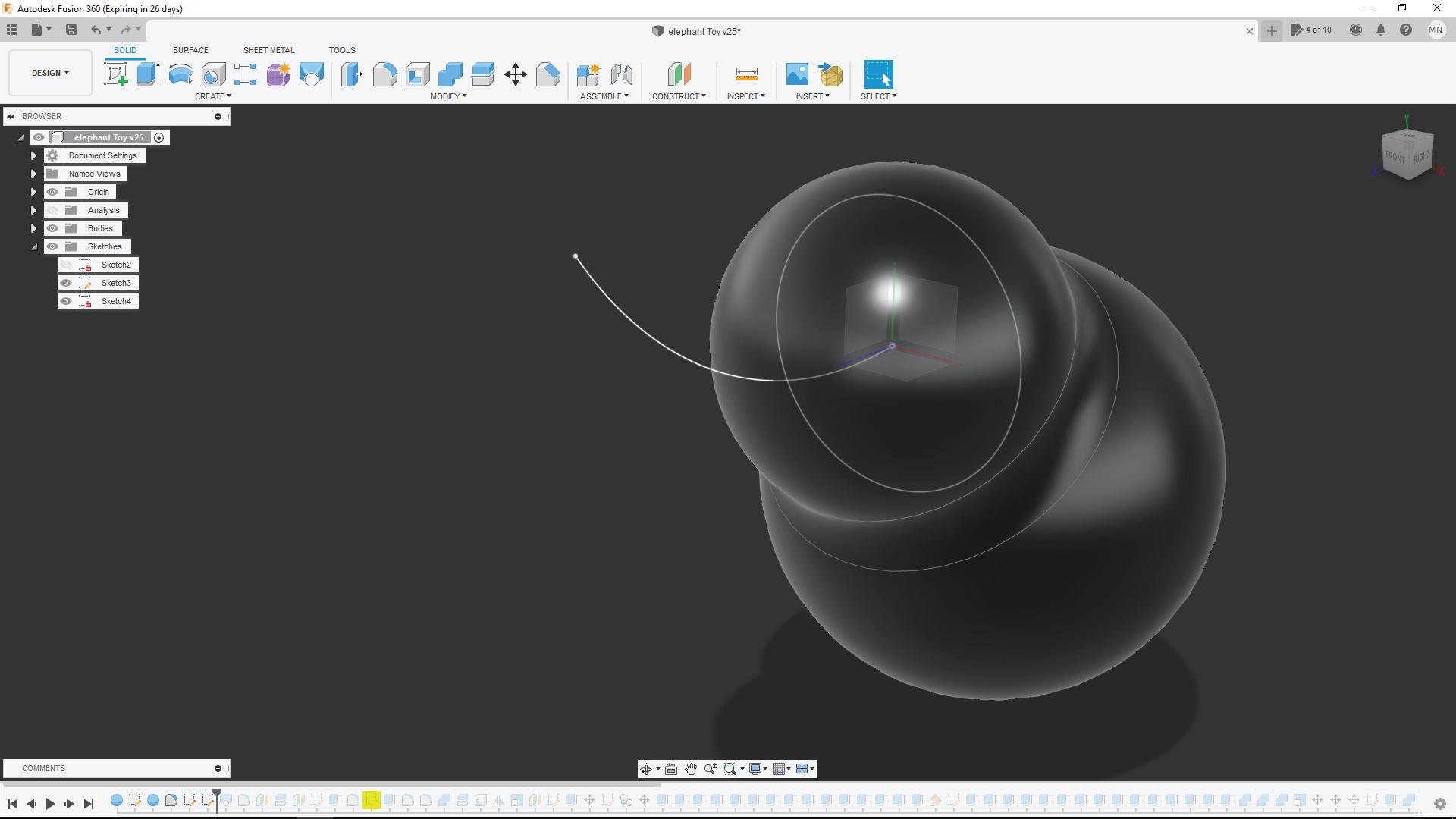
Task: Open the DESIGN workspace dropdown
Action: (x=49, y=72)
